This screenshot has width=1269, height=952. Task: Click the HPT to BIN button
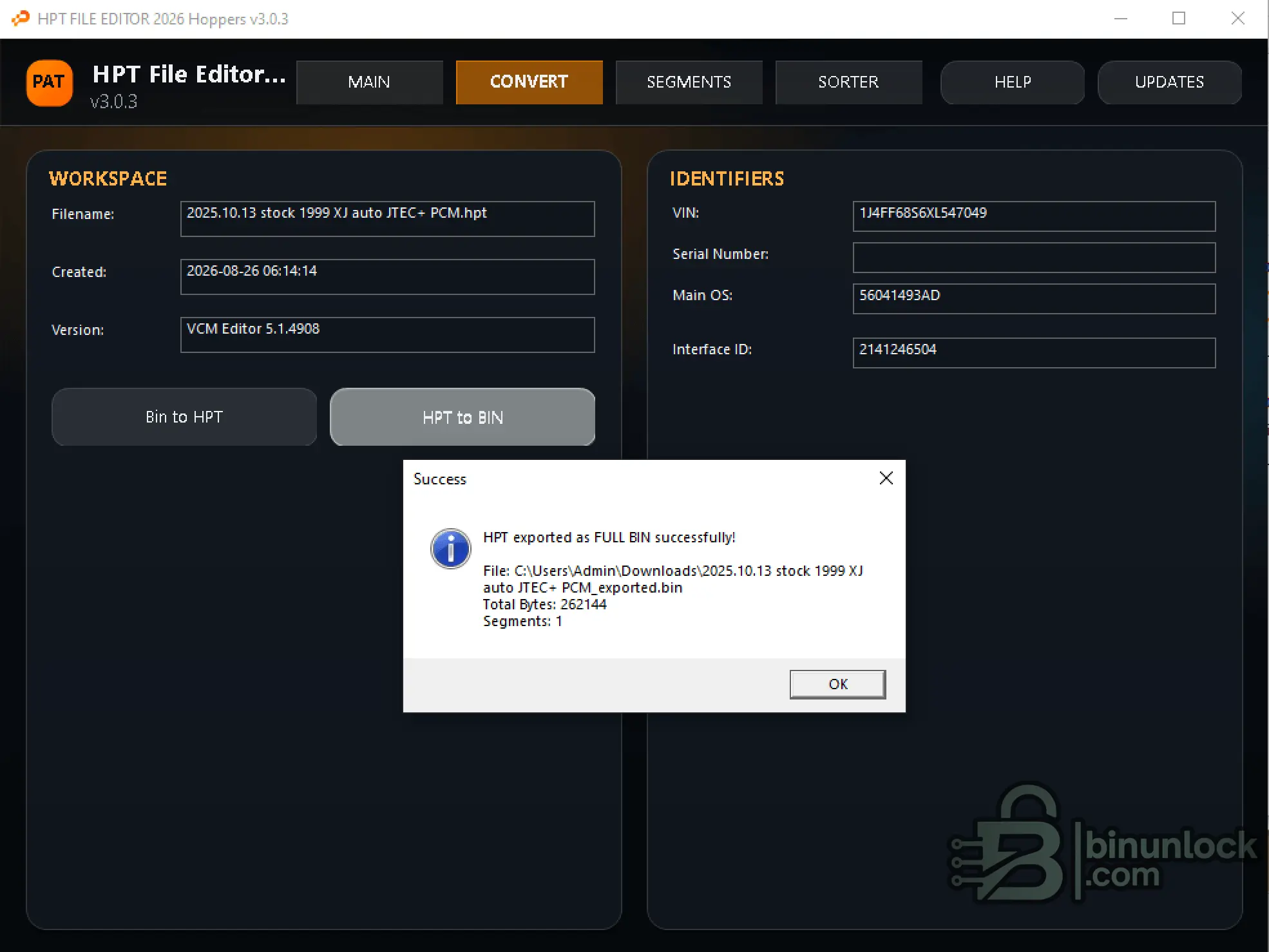coord(463,417)
